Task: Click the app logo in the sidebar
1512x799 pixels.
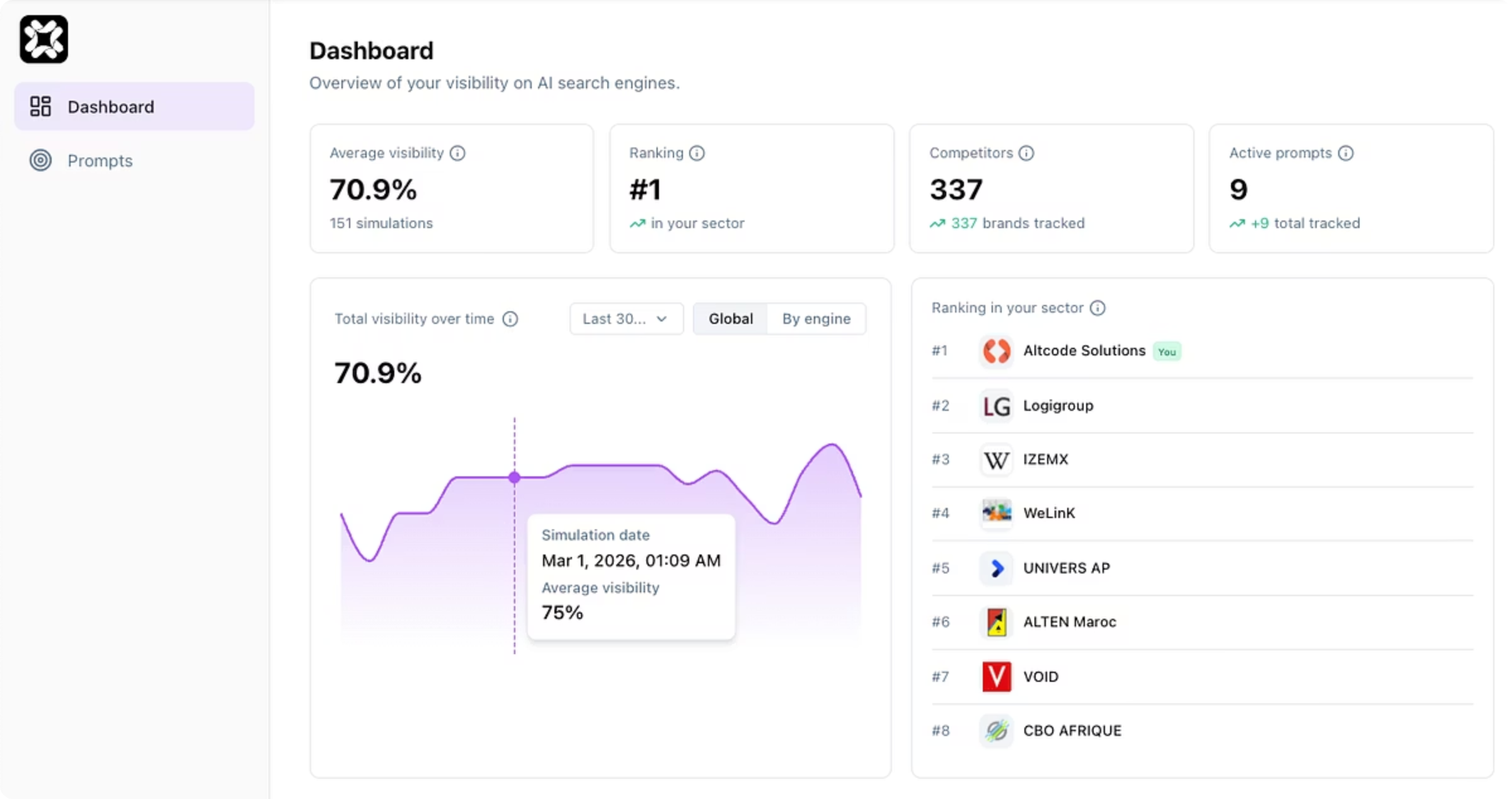Action: point(43,39)
